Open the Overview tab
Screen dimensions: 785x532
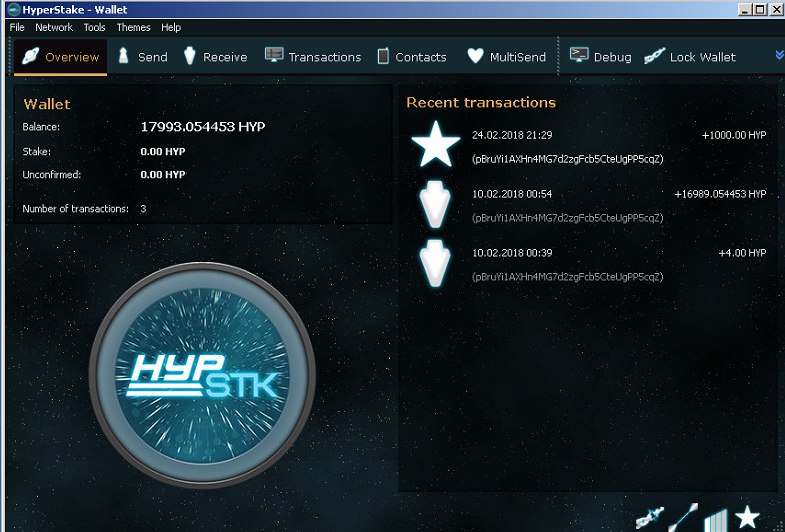pos(61,57)
